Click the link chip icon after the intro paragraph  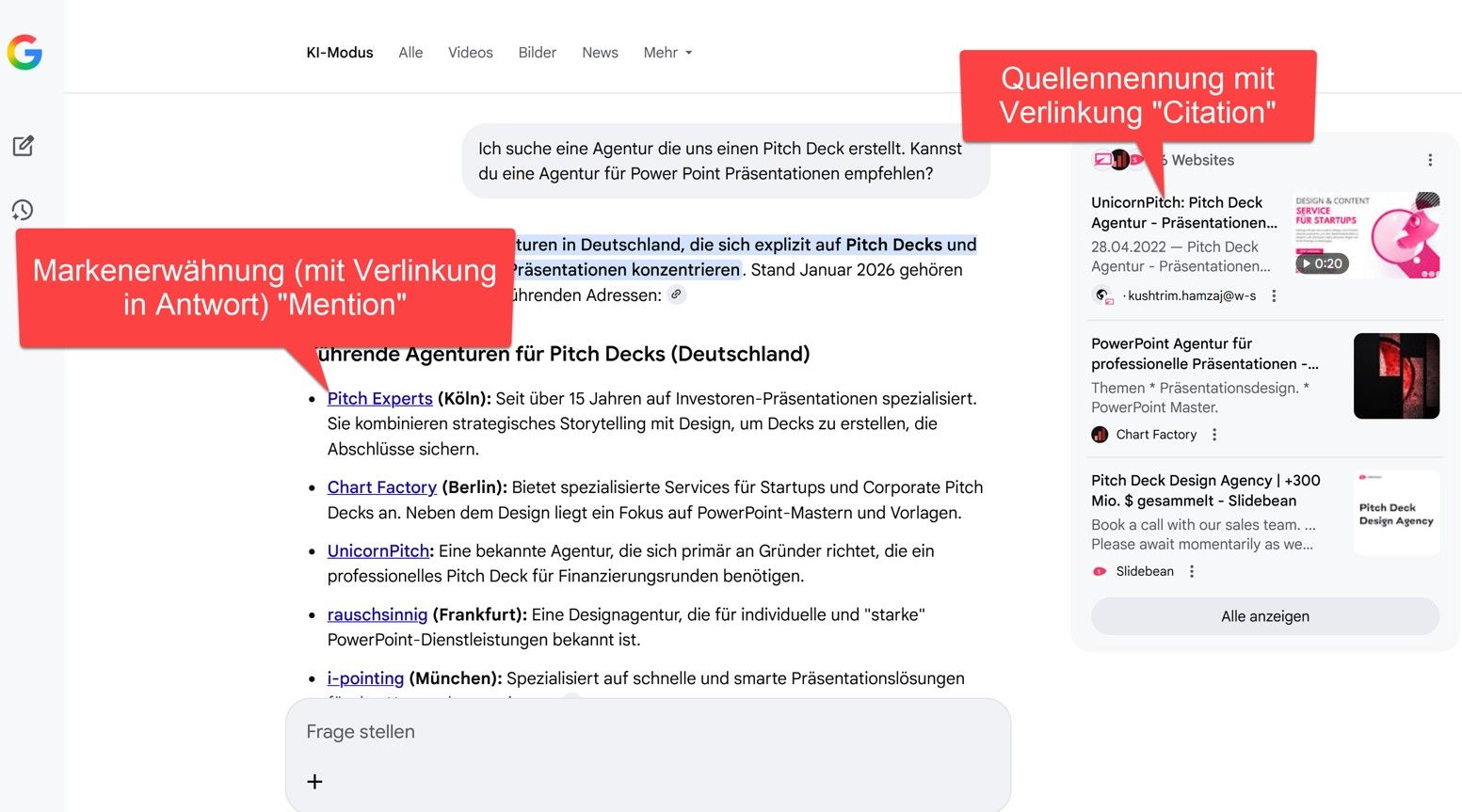(676, 295)
